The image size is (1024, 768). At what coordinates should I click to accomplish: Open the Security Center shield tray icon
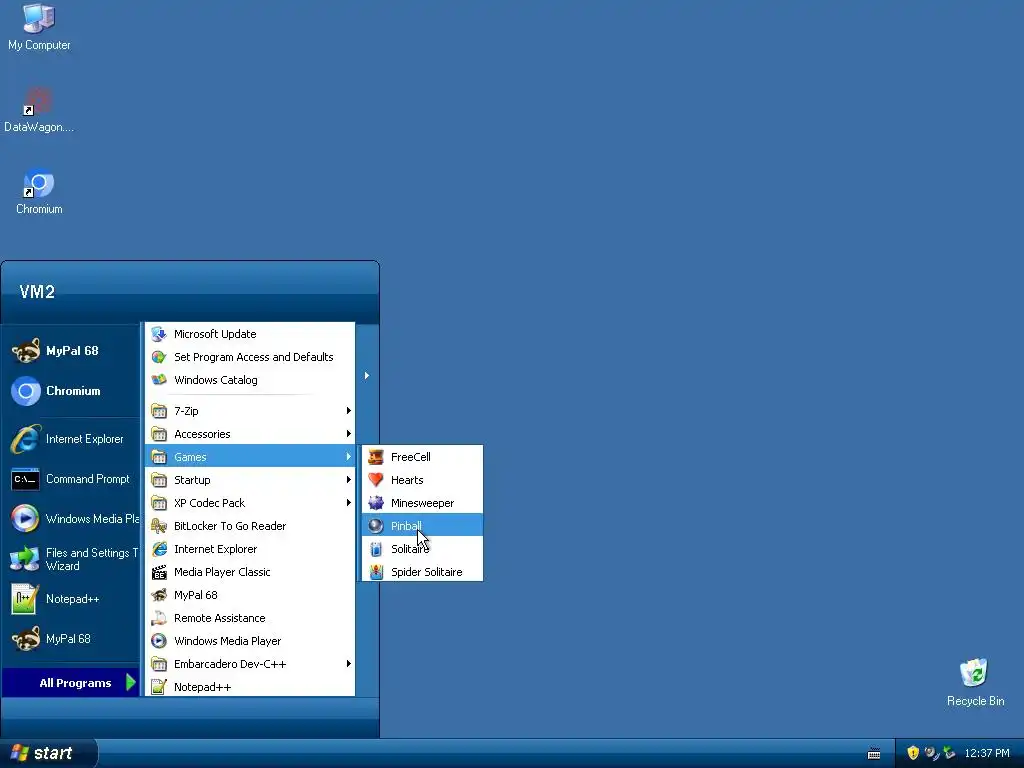pos(913,753)
